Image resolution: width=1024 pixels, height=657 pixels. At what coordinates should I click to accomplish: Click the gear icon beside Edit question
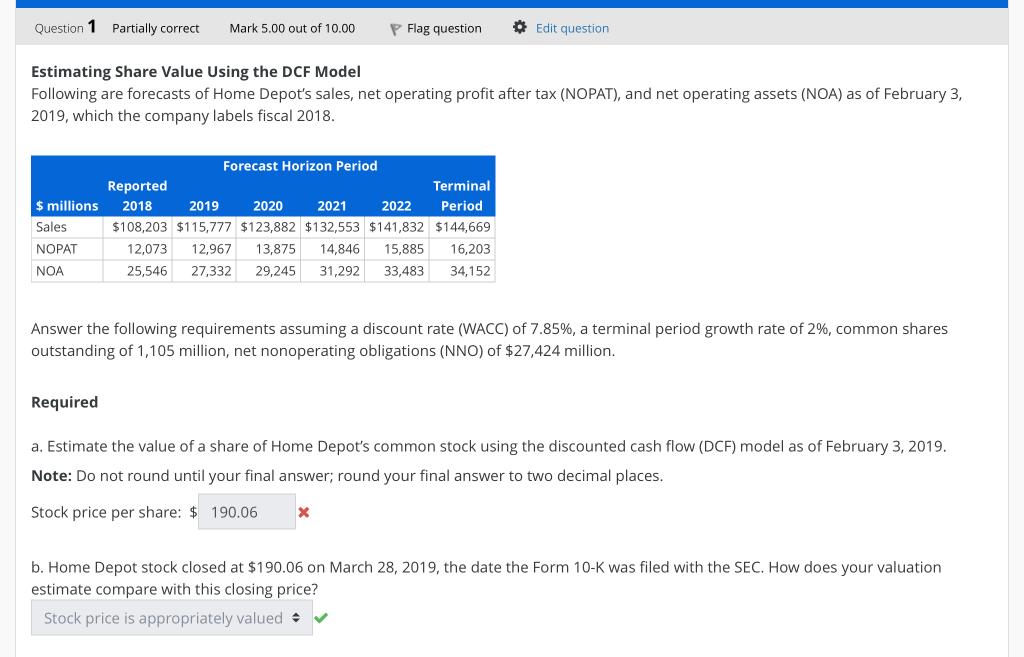520,27
